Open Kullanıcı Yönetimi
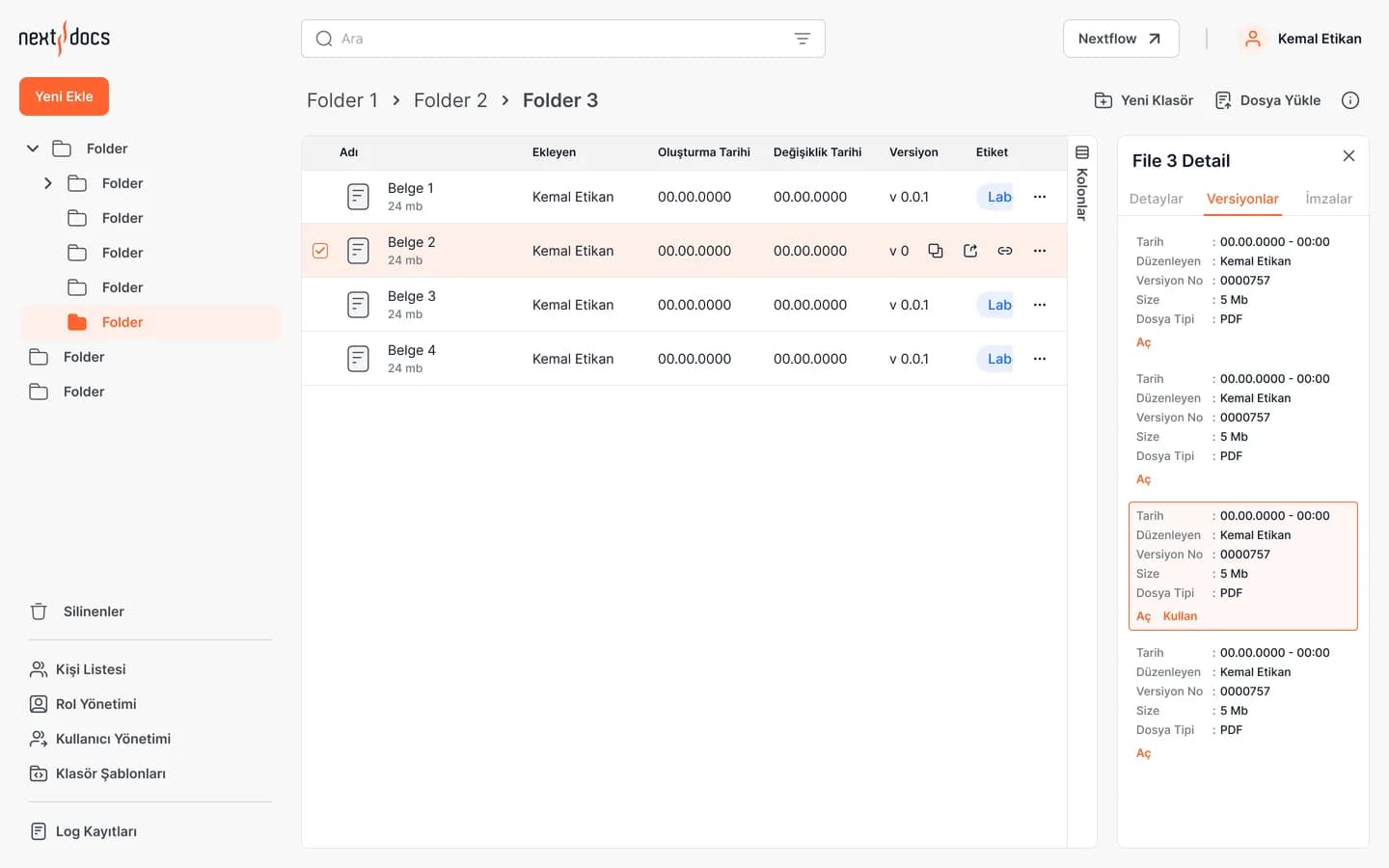This screenshot has width=1389, height=868. pos(100,739)
